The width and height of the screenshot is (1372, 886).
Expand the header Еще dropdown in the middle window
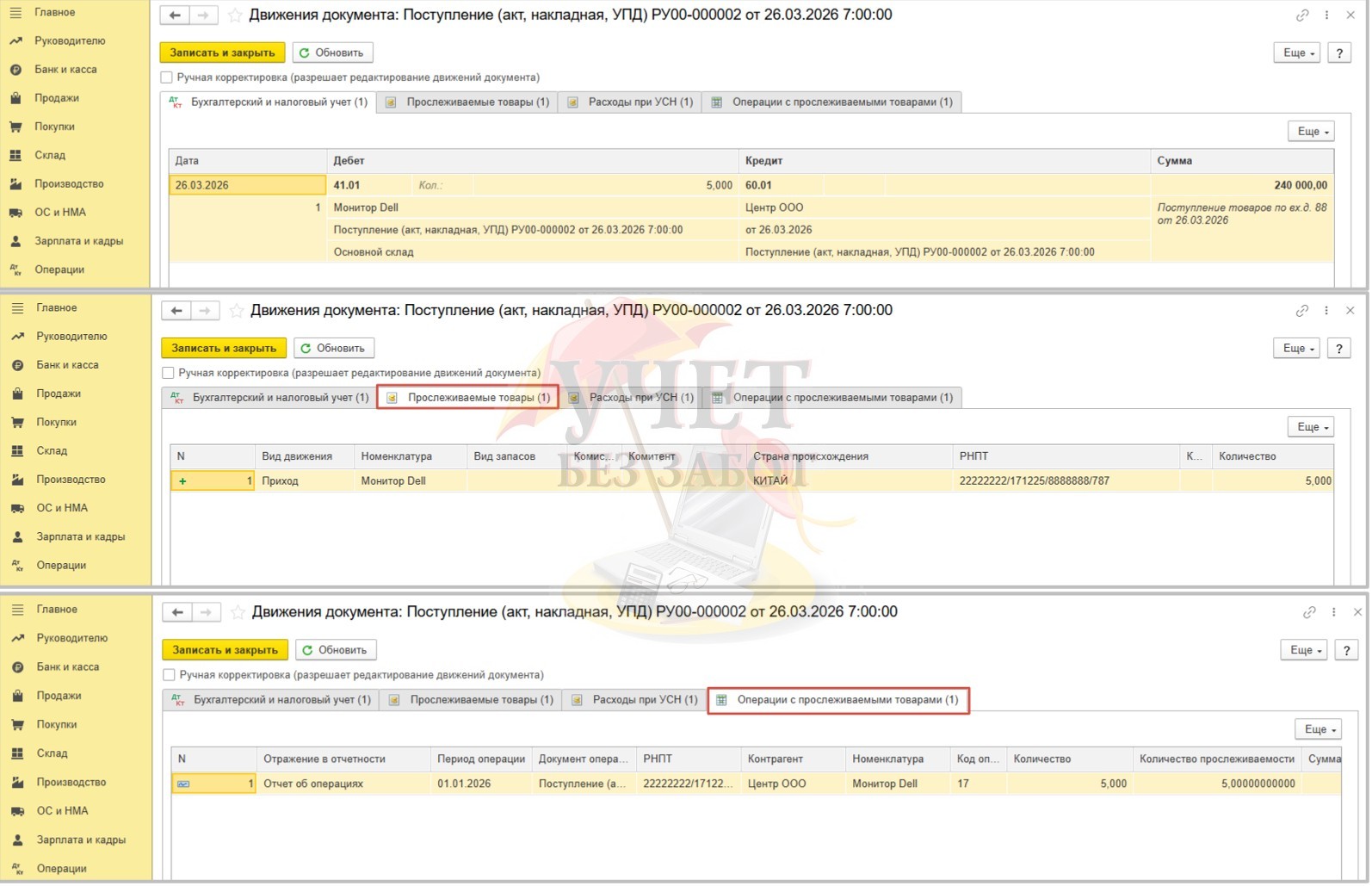(1297, 349)
